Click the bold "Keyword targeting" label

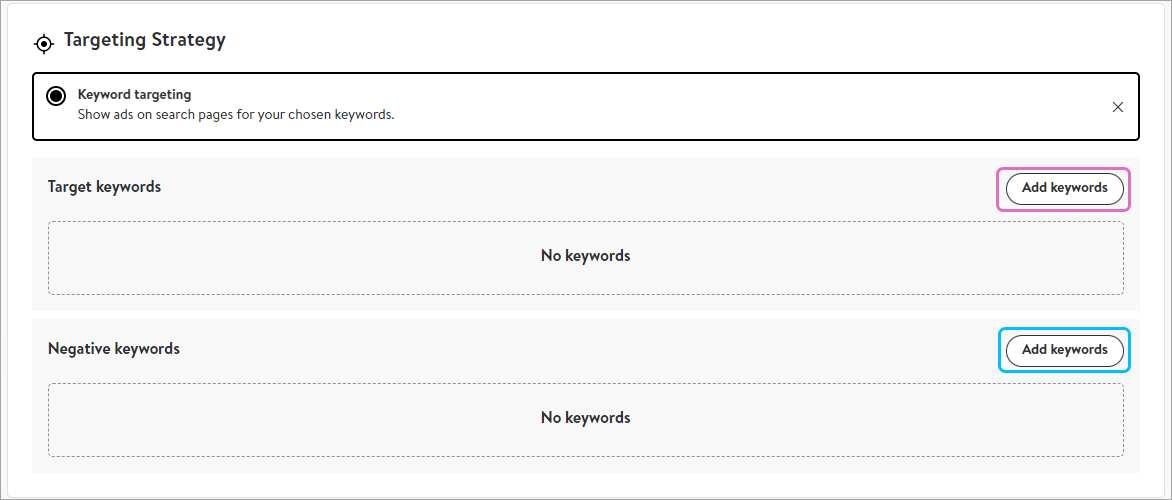(134, 95)
